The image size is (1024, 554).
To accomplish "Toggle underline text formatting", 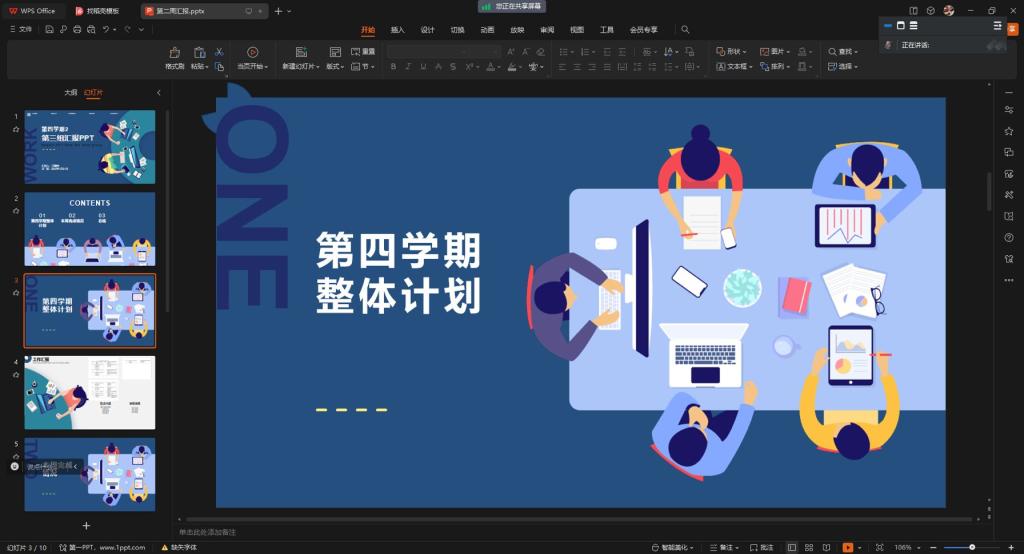I will 423,67.
